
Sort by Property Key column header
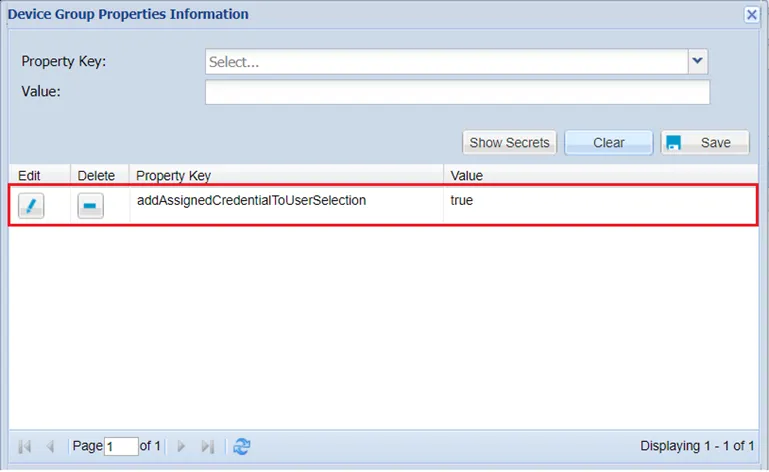click(x=286, y=175)
